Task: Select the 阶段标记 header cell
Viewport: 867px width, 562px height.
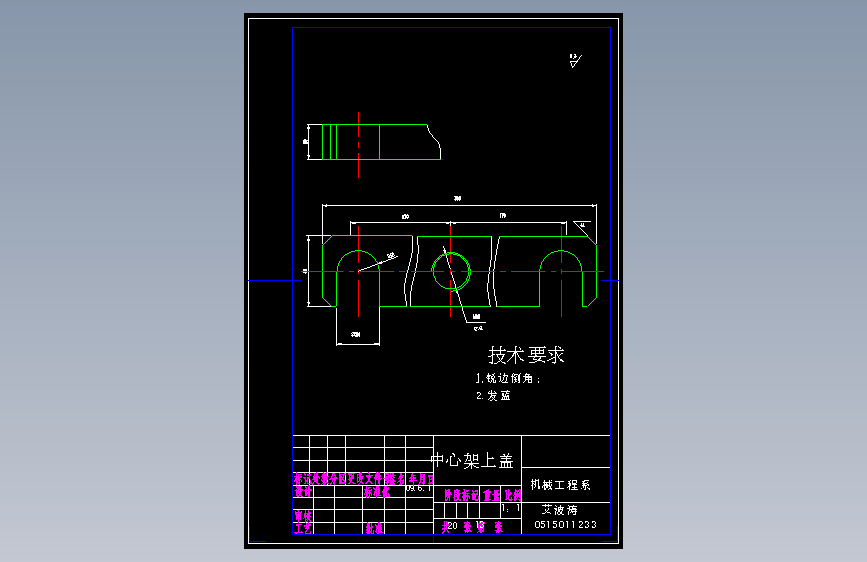Action: (x=461, y=495)
